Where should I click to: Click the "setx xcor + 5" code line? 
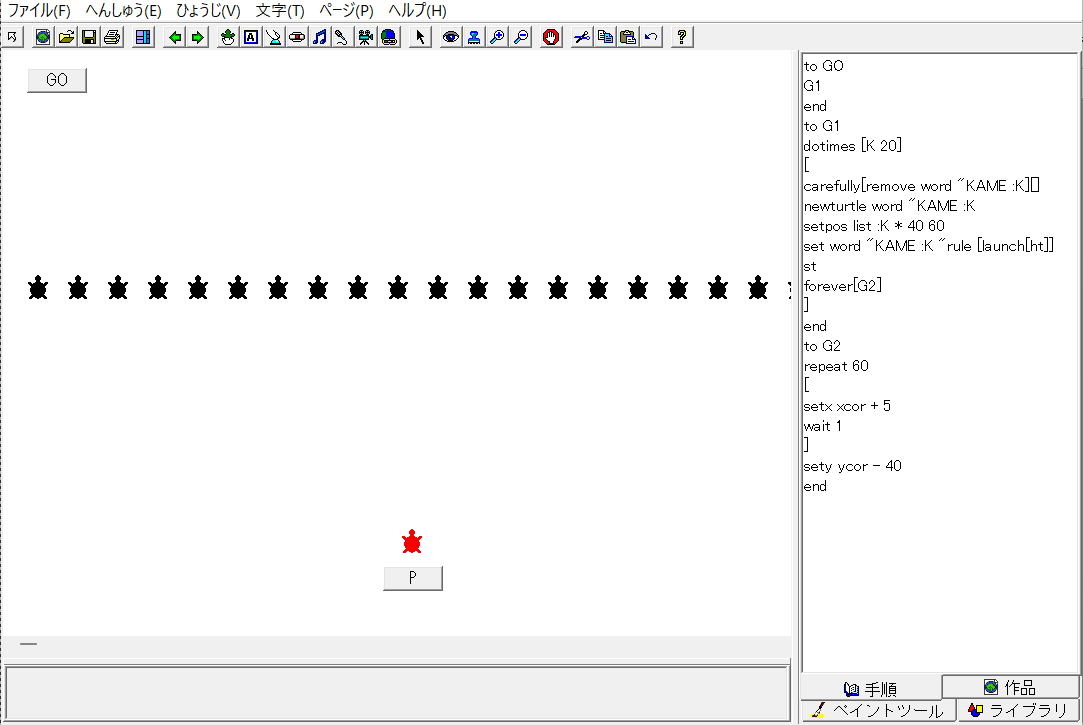pyautogui.click(x=847, y=406)
